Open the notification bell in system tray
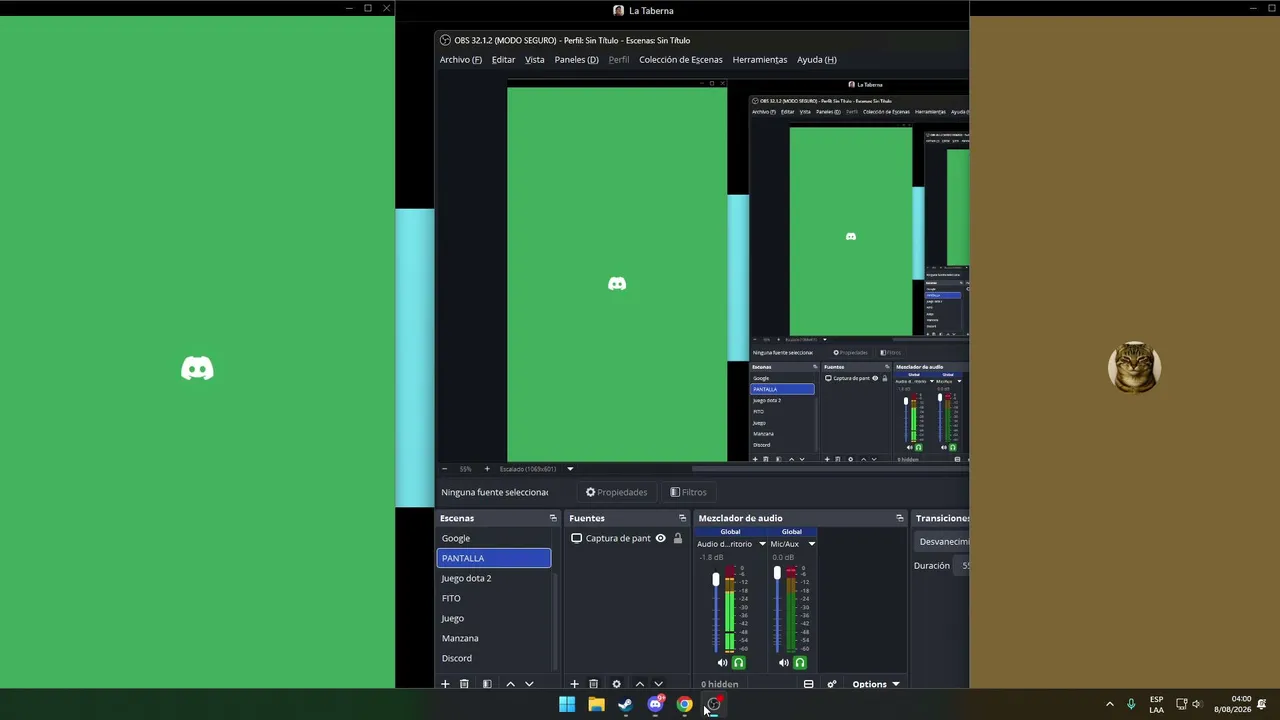 (1262, 704)
